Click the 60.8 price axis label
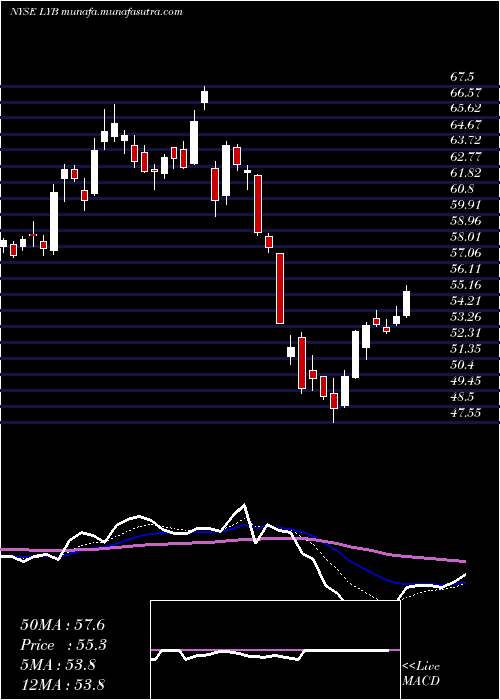 461,189
